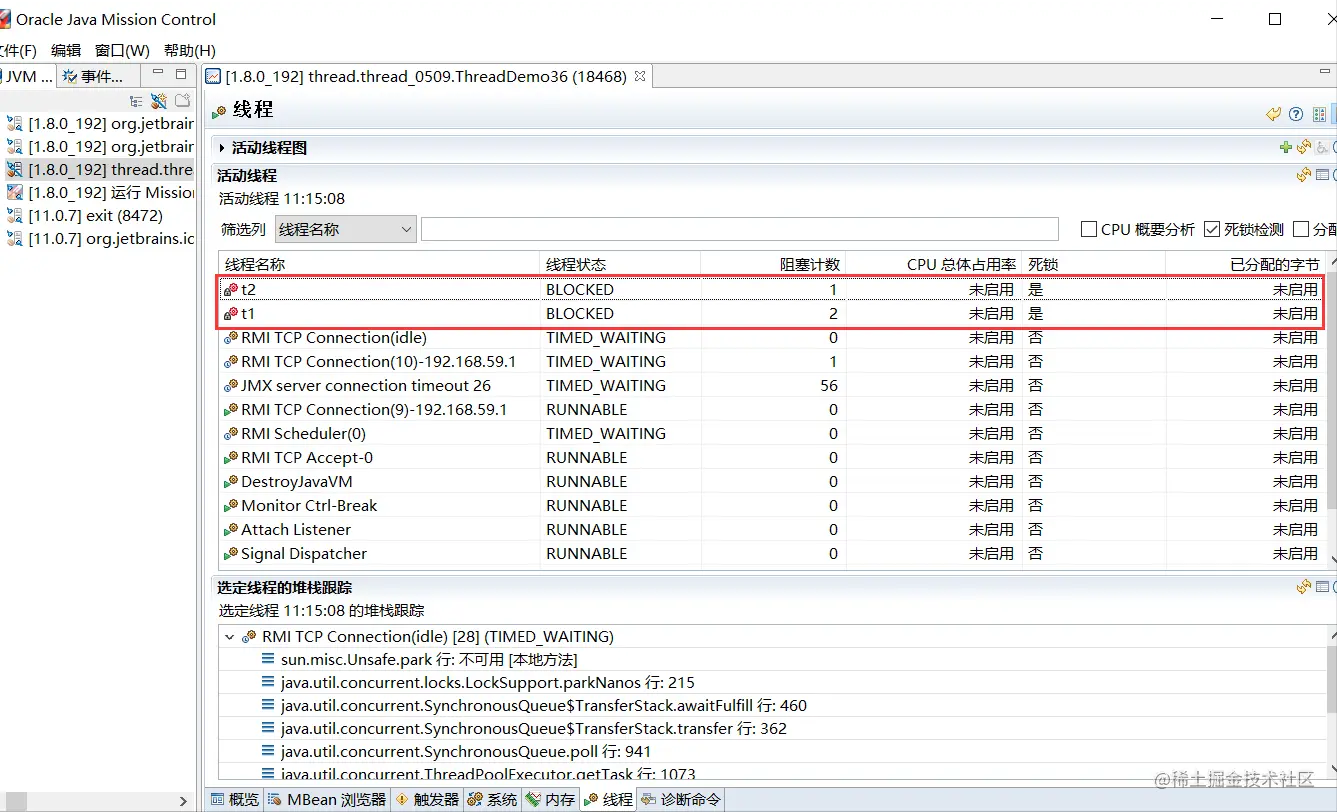Expand the 活动线程图 section

click(x=222, y=147)
